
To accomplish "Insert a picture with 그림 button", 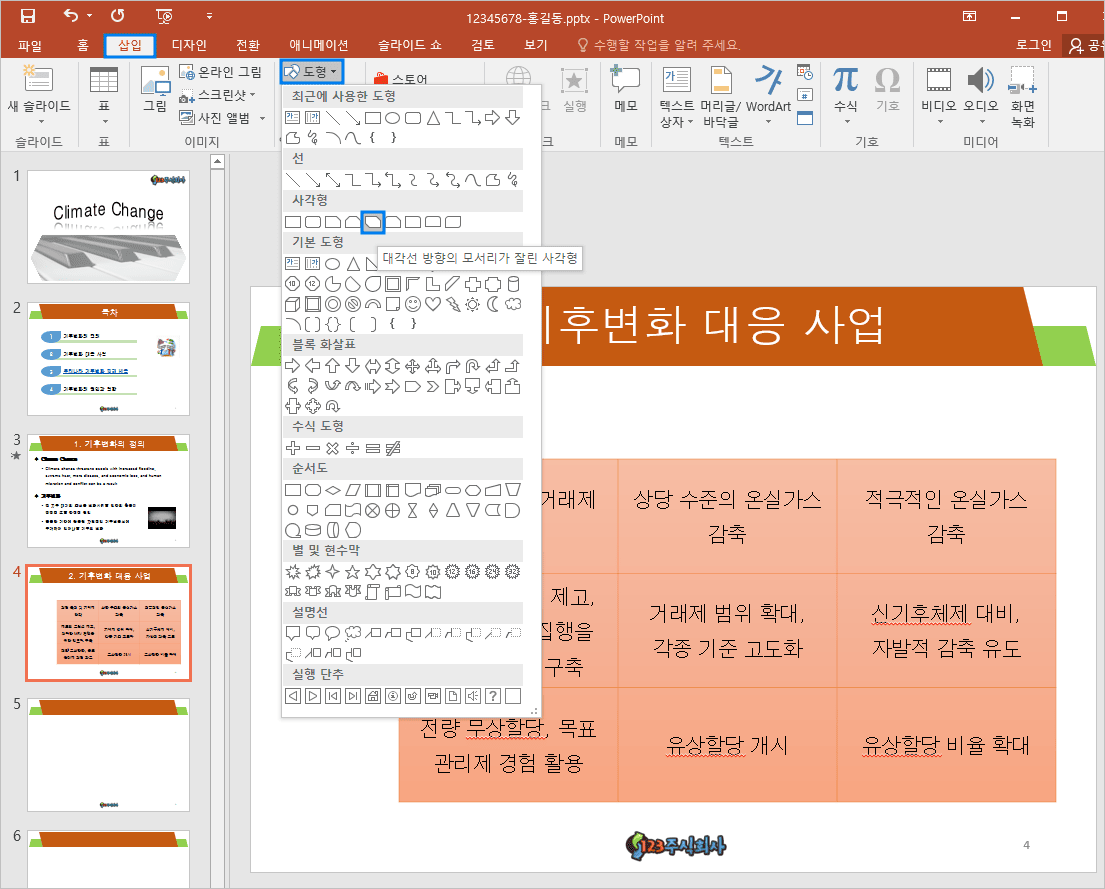I will (x=155, y=90).
